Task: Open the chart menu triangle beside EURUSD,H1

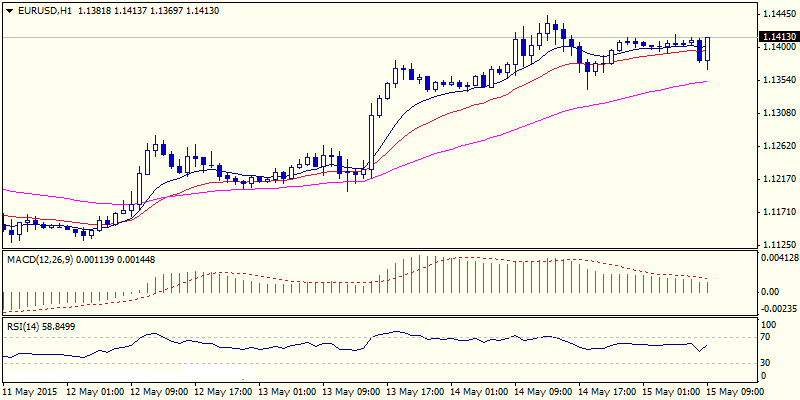Action: 9,11
